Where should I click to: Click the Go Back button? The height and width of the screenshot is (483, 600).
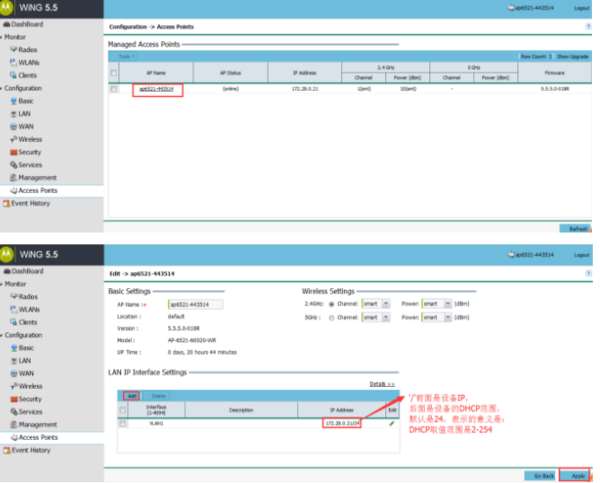(541, 476)
